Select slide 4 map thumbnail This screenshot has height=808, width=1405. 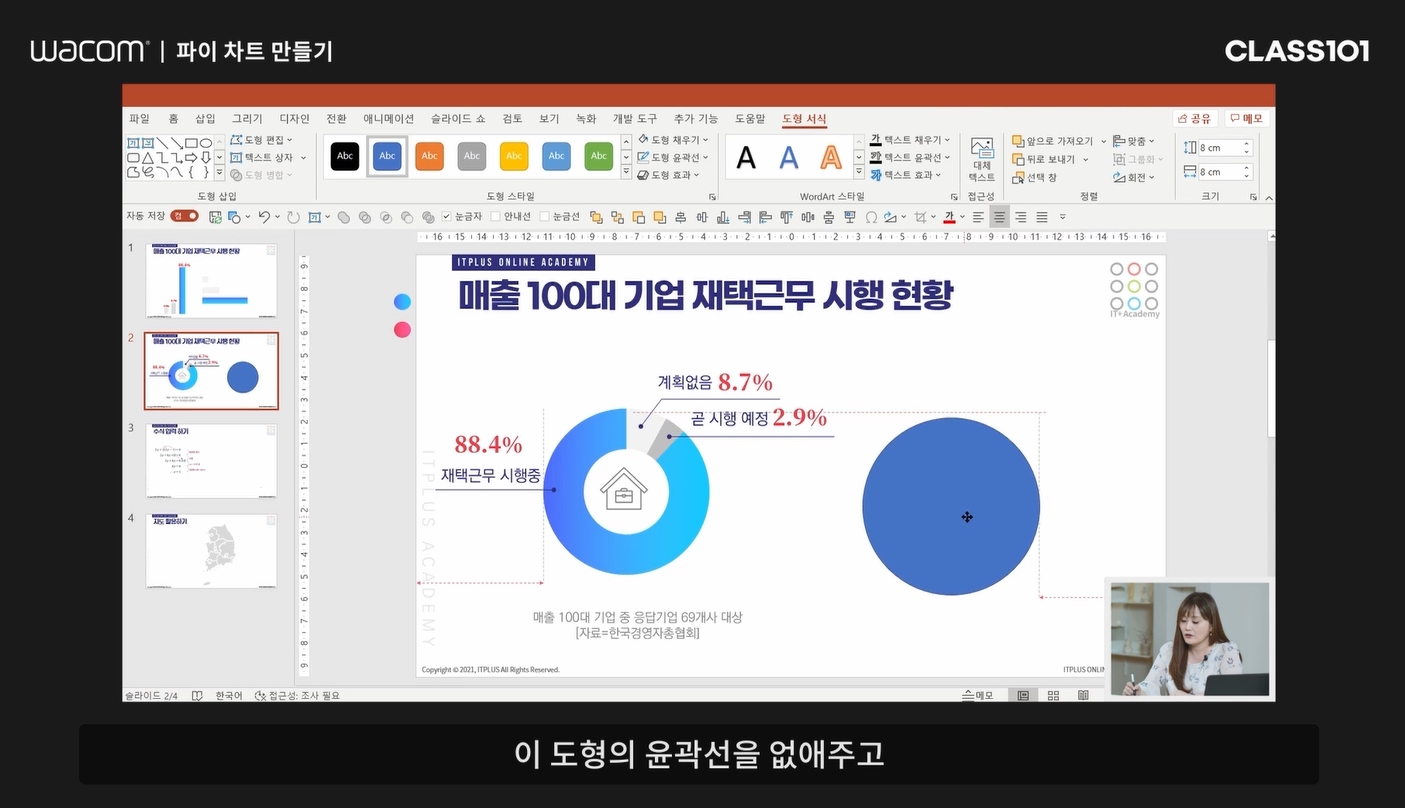pyautogui.click(x=212, y=551)
